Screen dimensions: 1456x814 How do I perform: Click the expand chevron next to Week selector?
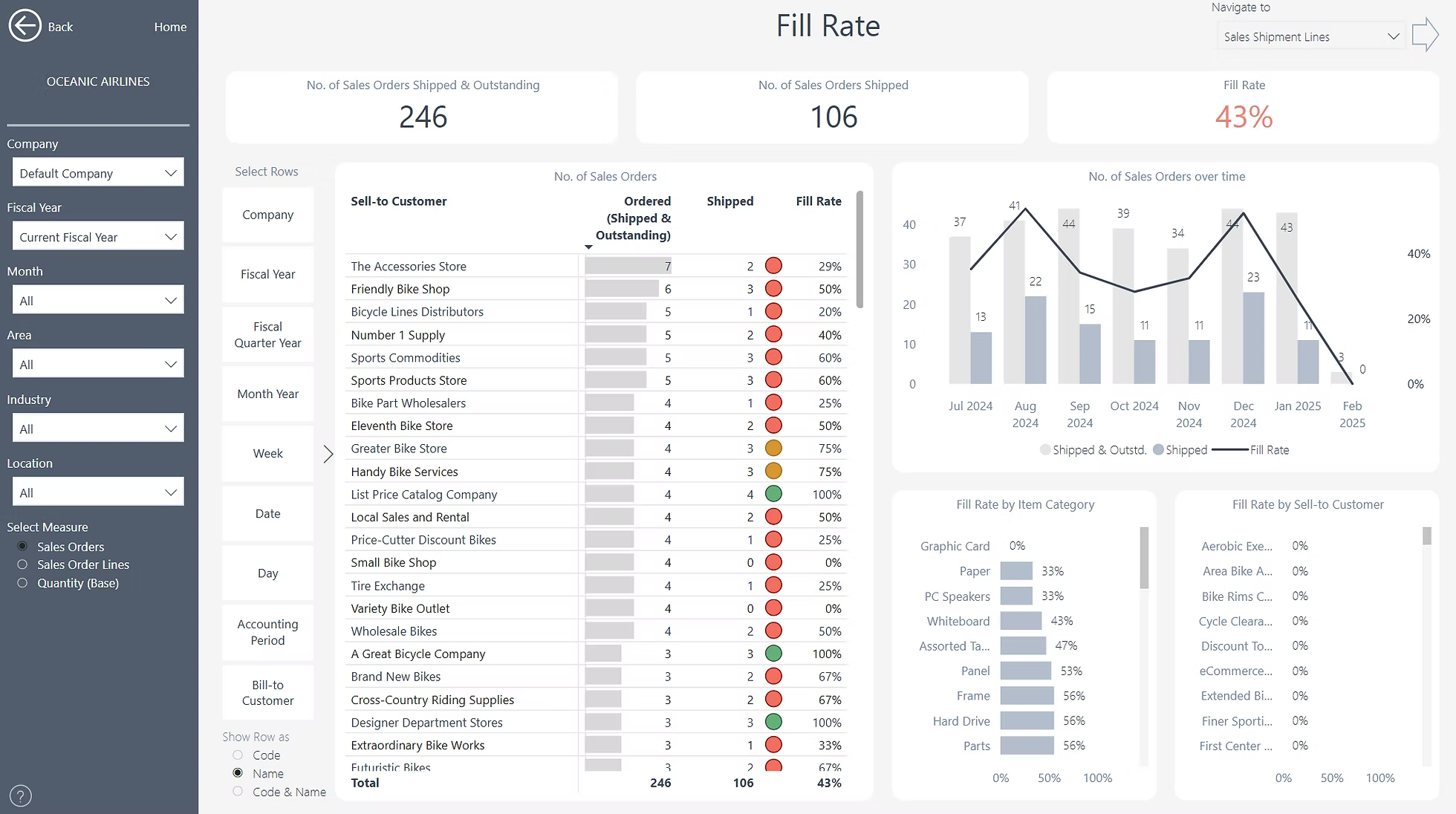(x=328, y=454)
